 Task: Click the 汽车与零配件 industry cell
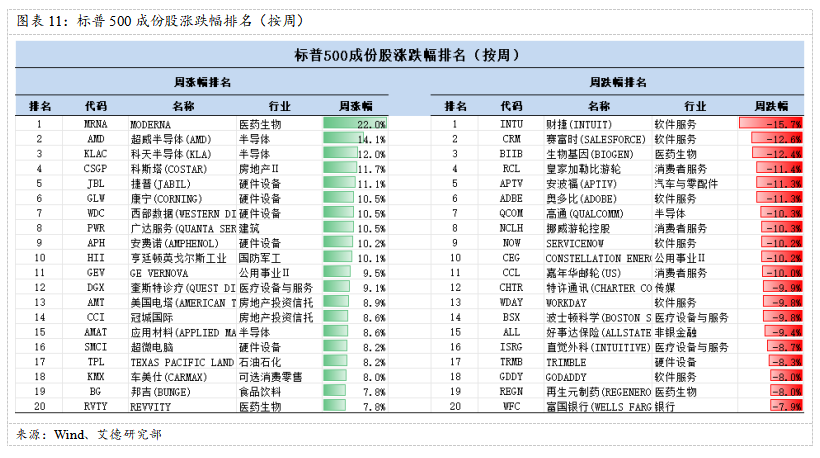point(686,184)
